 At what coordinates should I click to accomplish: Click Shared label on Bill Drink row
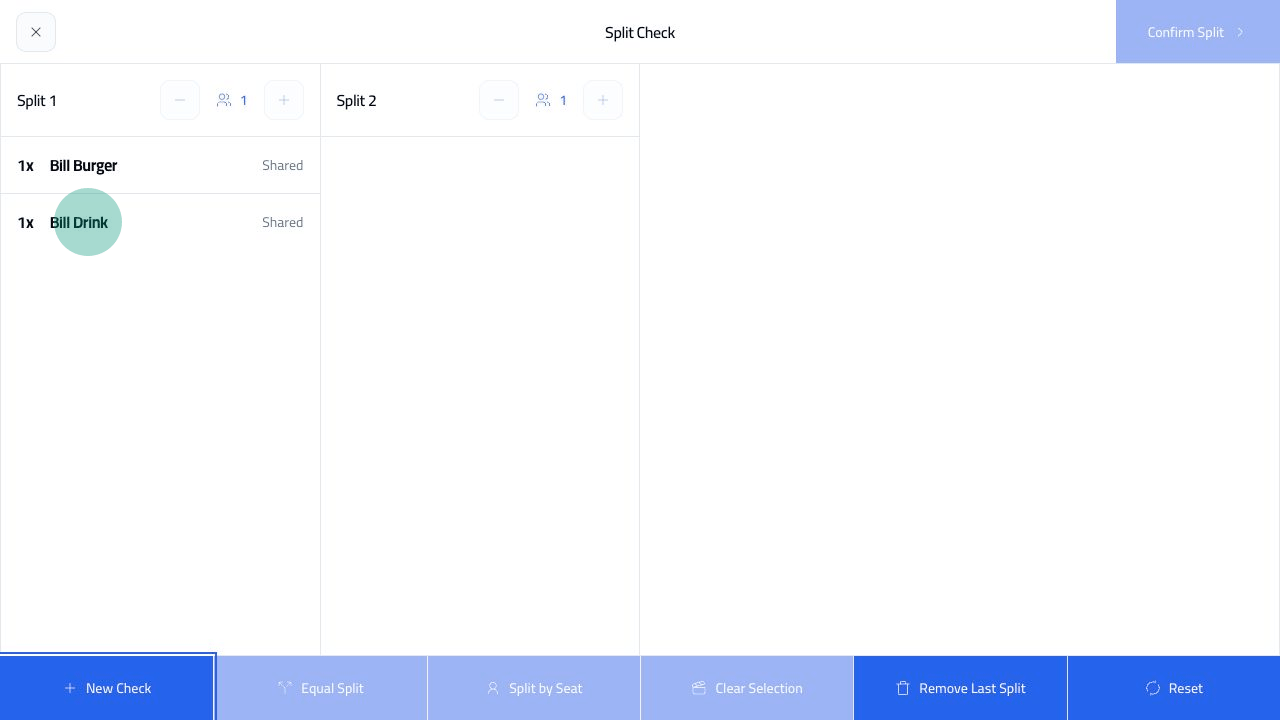coord(282,222)
